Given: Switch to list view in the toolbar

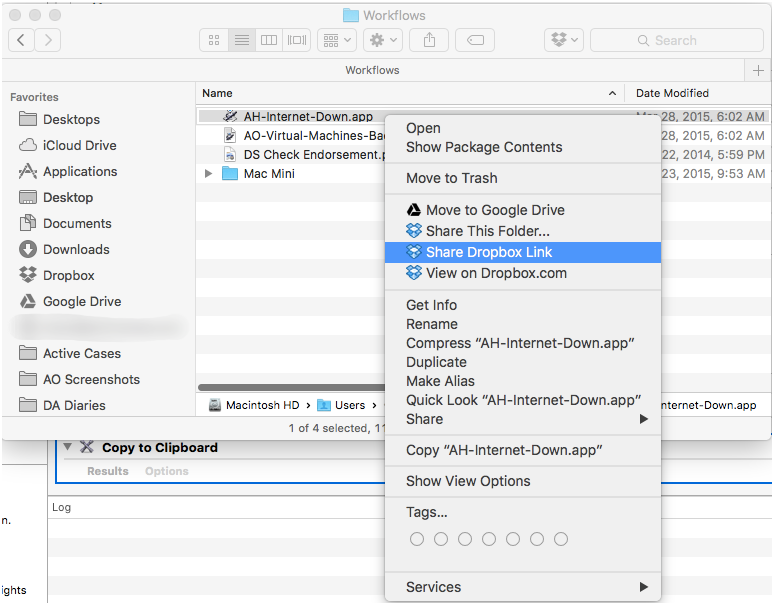Looking at the screenshot, I should tap(241, 40).
